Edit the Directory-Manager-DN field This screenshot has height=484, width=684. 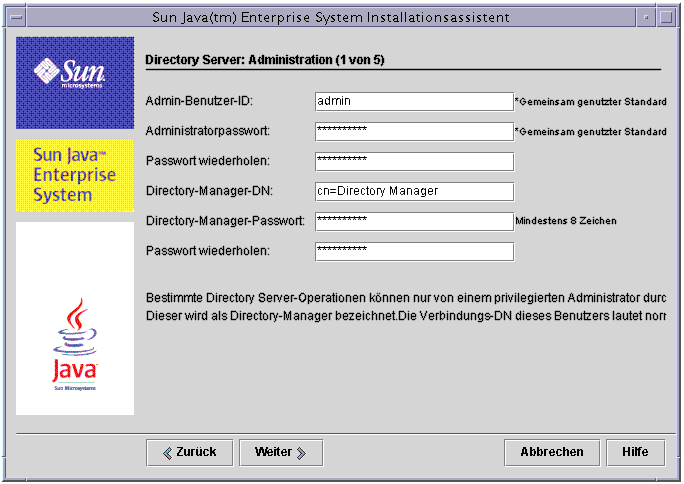[414, 191]
